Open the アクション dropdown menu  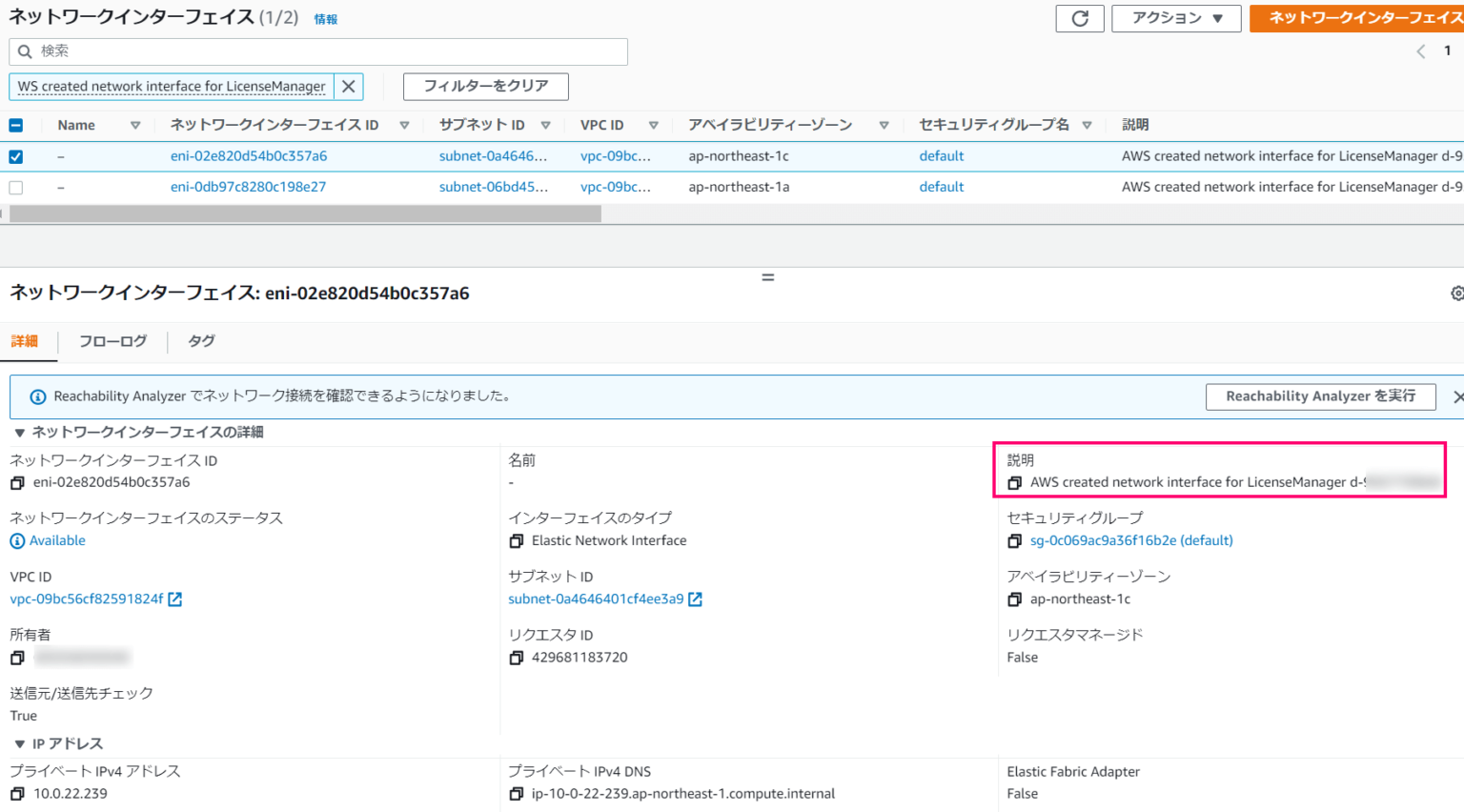pyautogui.click(x=1175, y=18)
